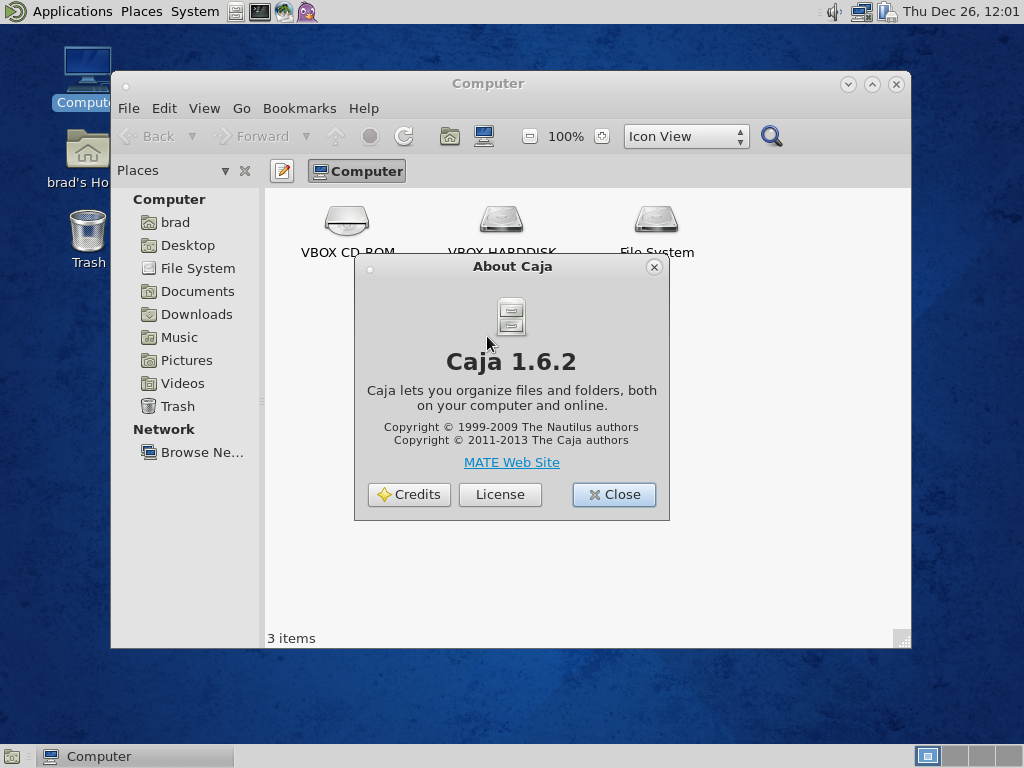Reload the current location
This screenshot has width=1024, height=768.
click(404, 136)
